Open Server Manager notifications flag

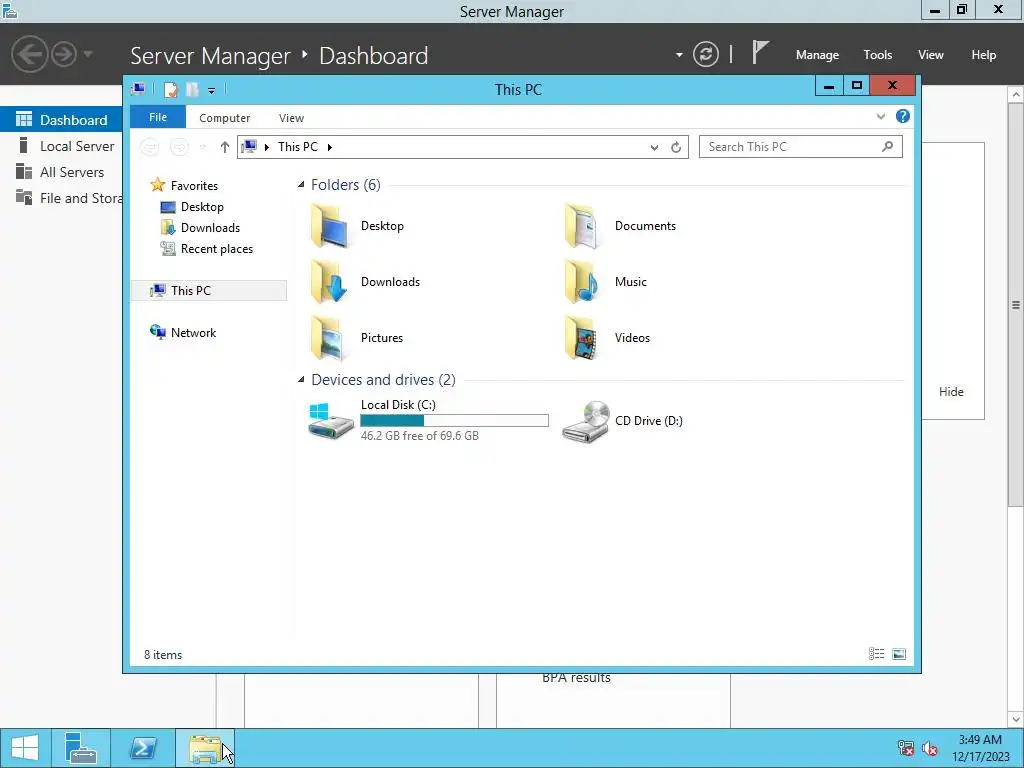(x=760, y=52)
